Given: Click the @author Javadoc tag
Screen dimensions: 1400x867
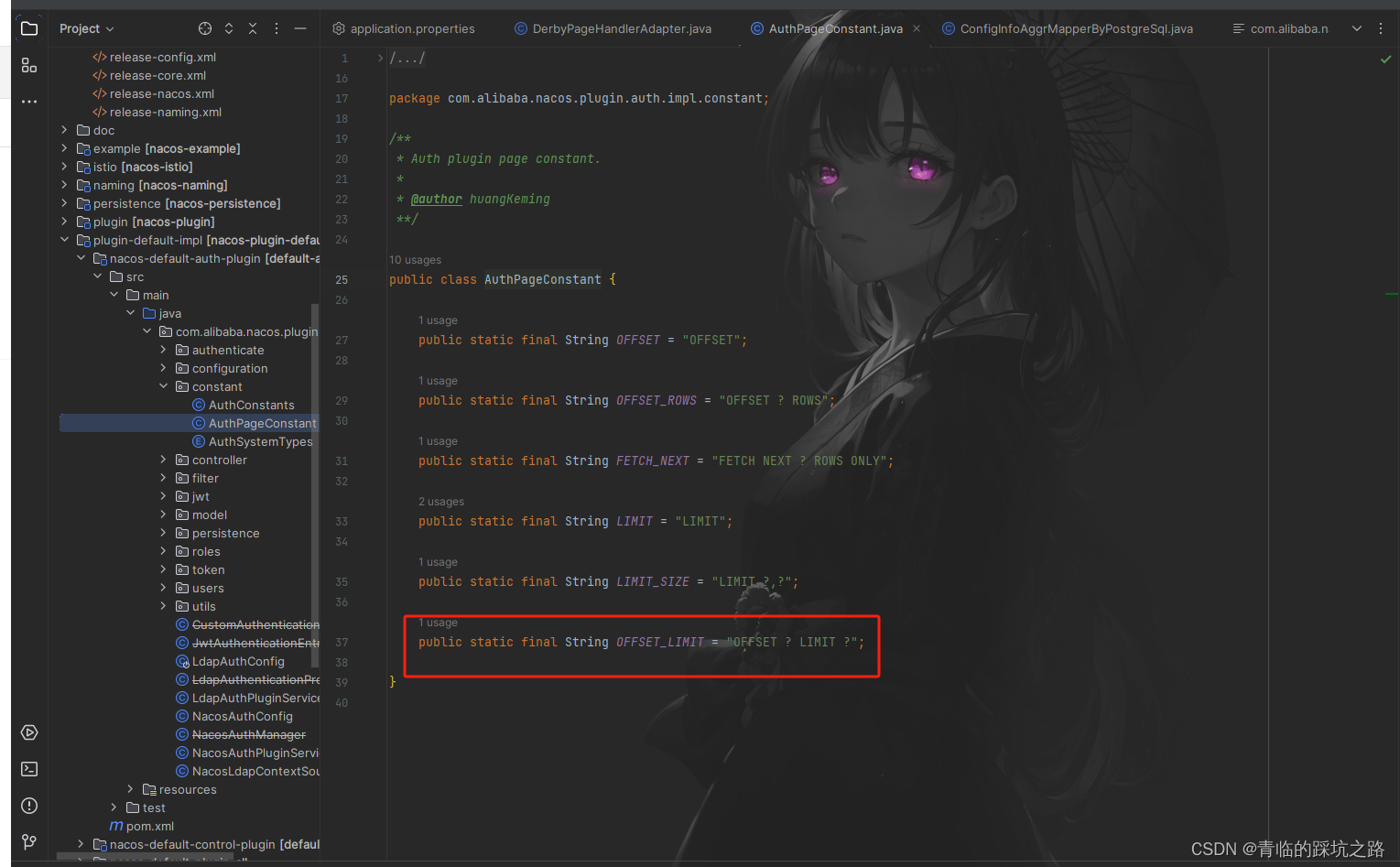Looking at the screenshot, I should 437,199.
